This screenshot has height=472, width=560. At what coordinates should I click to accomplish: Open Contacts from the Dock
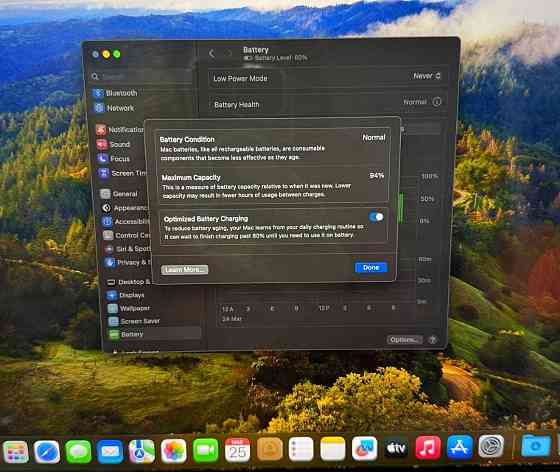click(x=270, y=449)
